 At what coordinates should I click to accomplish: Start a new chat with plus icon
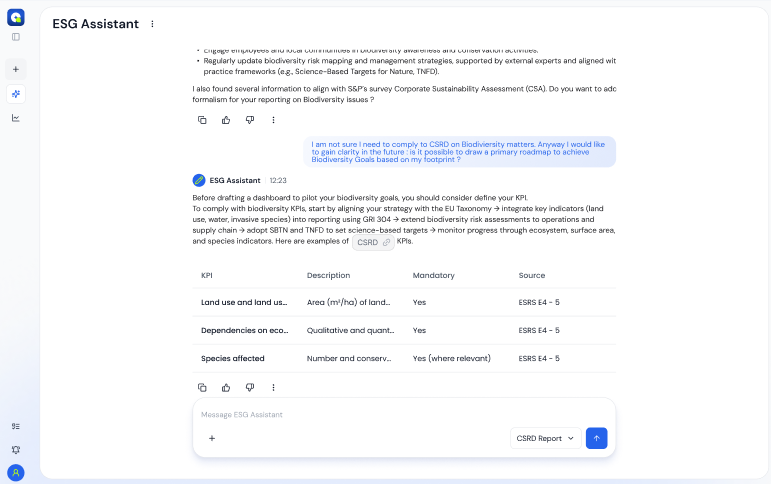click(x=16, y=69)
